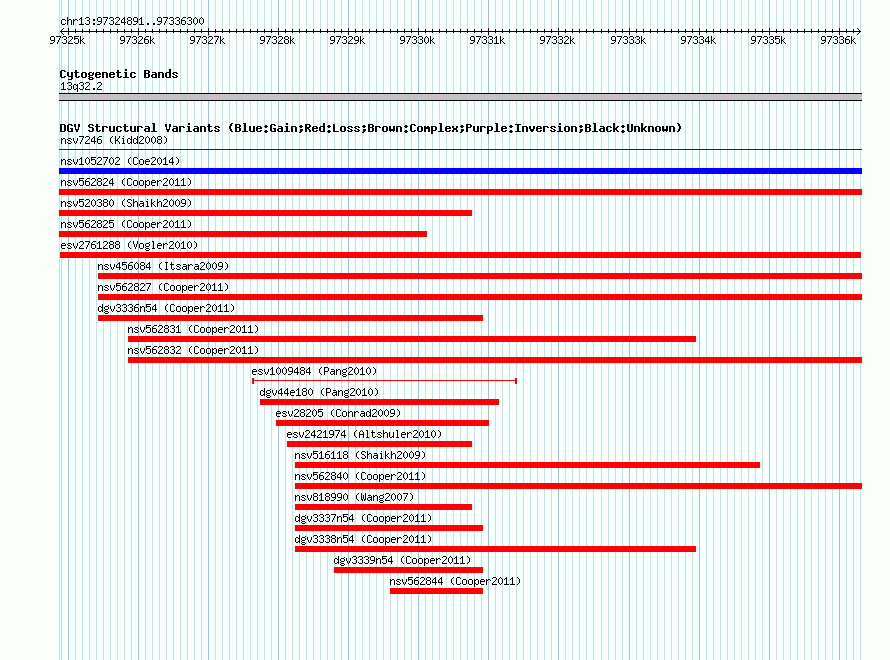890x660 pixels.
Task: Click the esv28205 (Conrad2009) label
Action: click(338, 413)
